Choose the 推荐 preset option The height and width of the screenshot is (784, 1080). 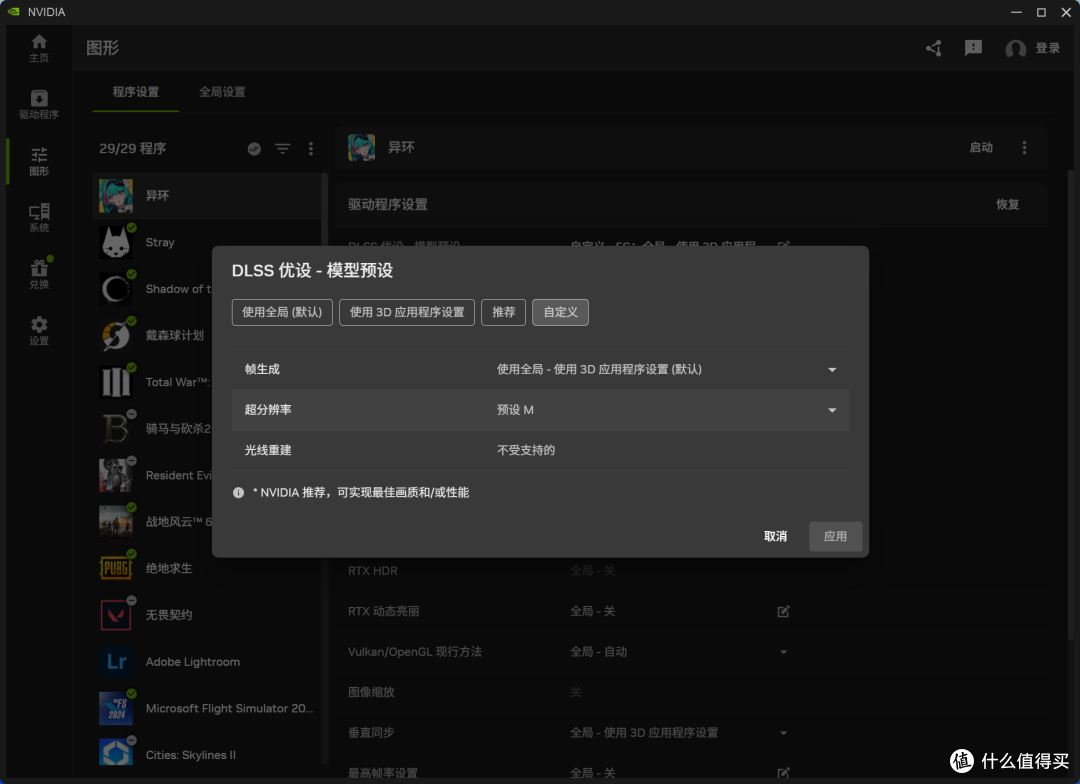(x=503, y=312)
